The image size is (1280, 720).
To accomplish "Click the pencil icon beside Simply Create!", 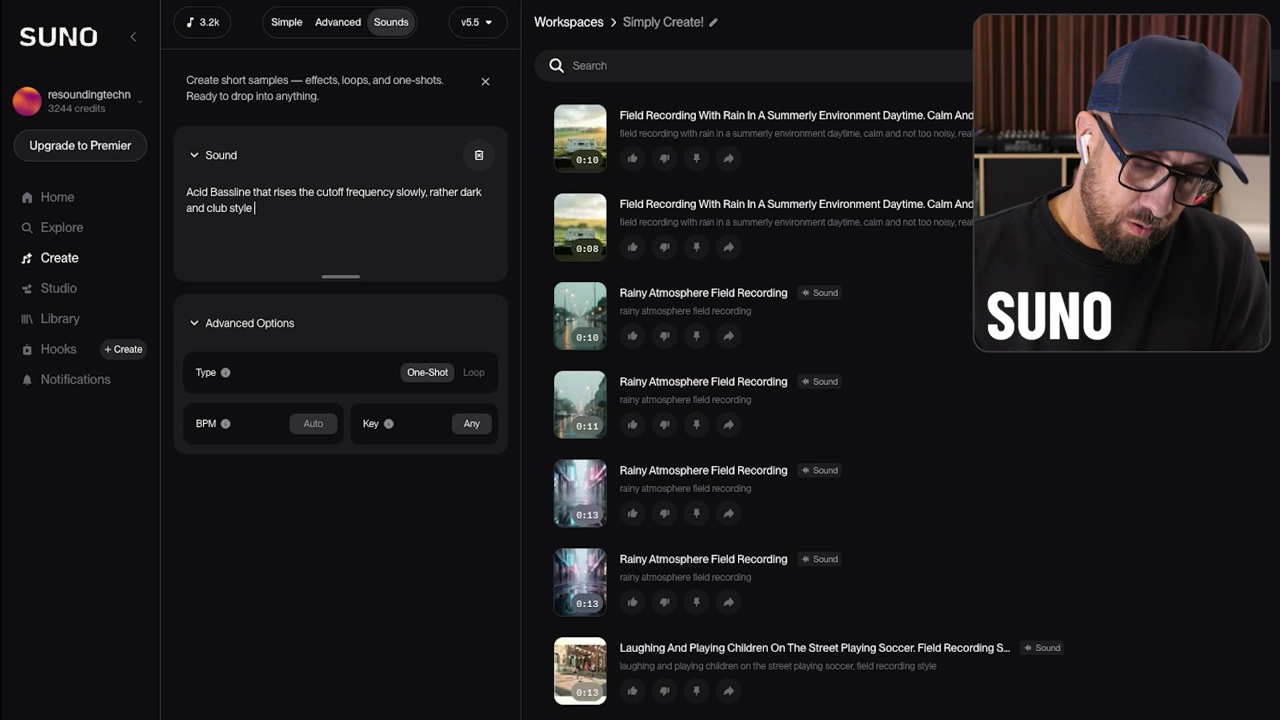I will click(714, 22).
